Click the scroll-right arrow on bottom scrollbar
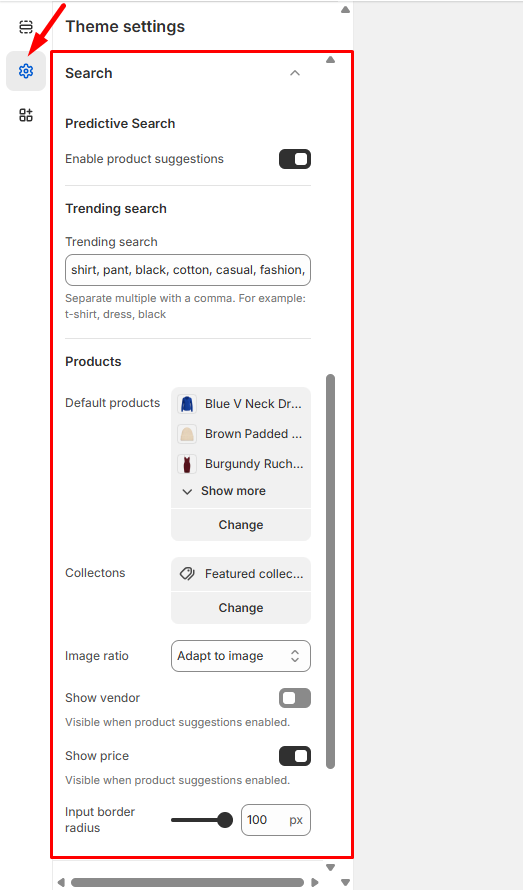 click(315, 883)
